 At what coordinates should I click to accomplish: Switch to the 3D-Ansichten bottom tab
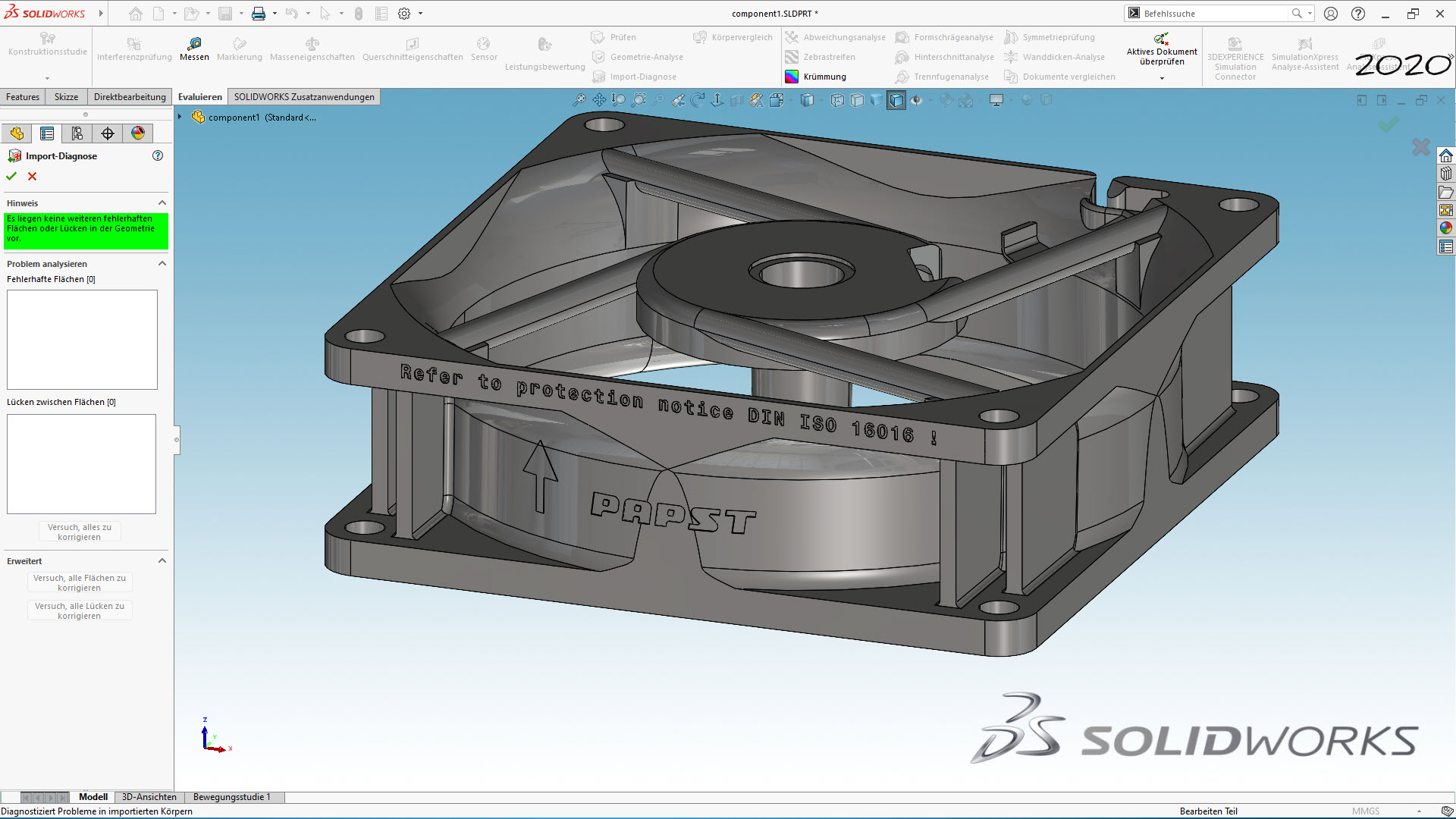(149, 797)
